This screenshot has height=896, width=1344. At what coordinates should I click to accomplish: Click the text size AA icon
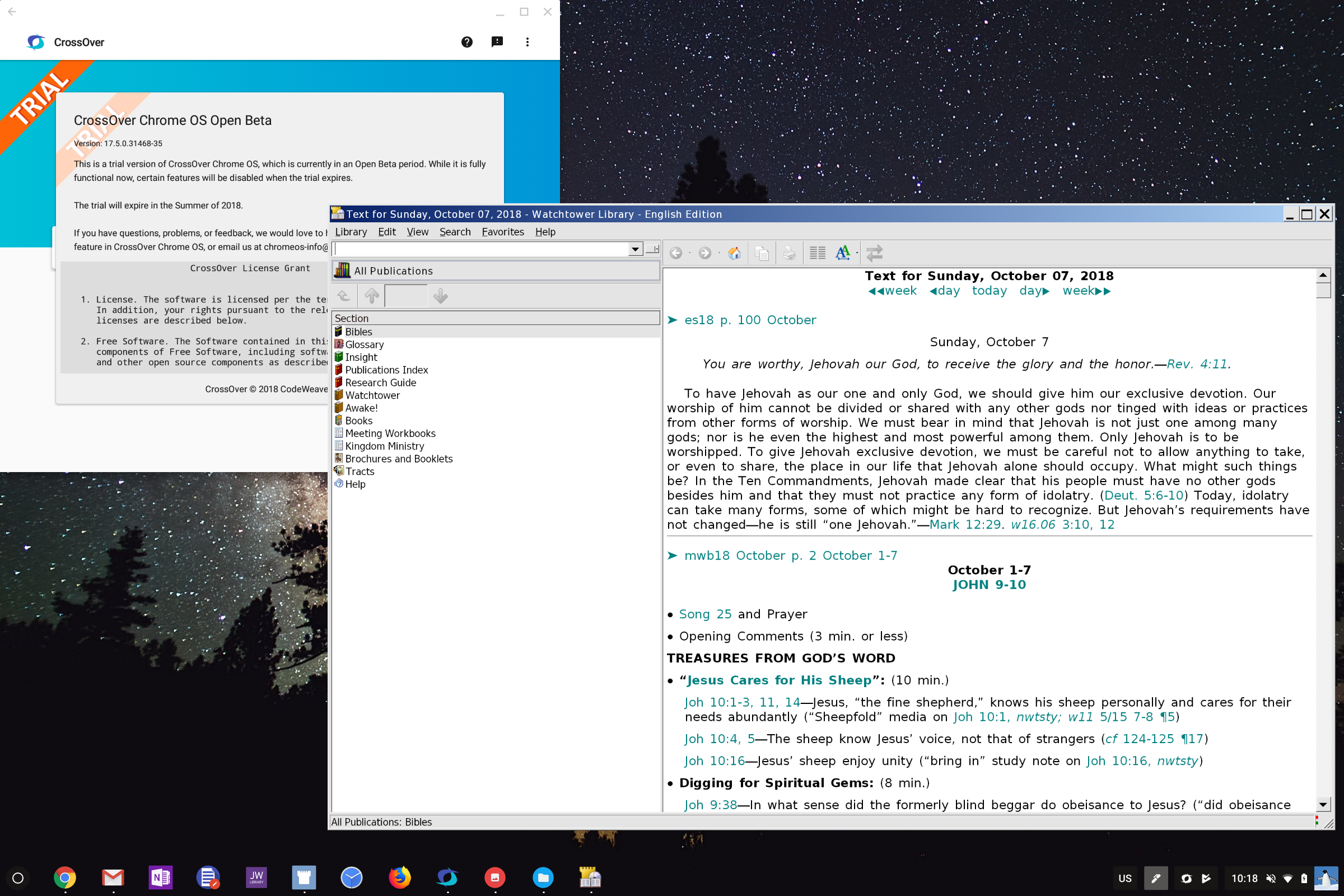(843, 253)
